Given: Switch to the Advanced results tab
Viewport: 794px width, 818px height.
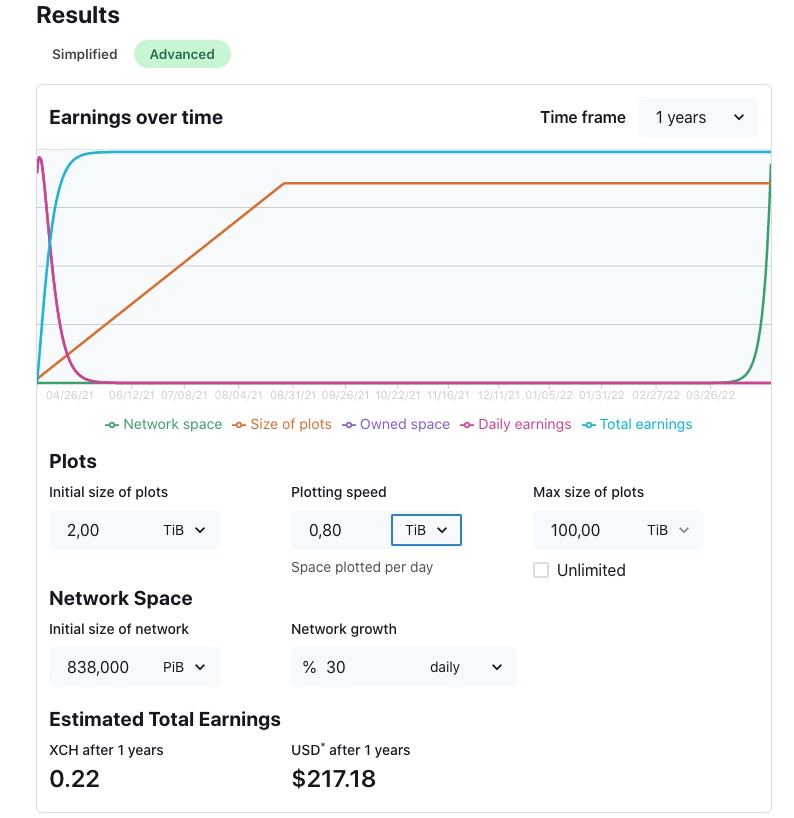Looking at the screenshot, I should pos(182,54).
